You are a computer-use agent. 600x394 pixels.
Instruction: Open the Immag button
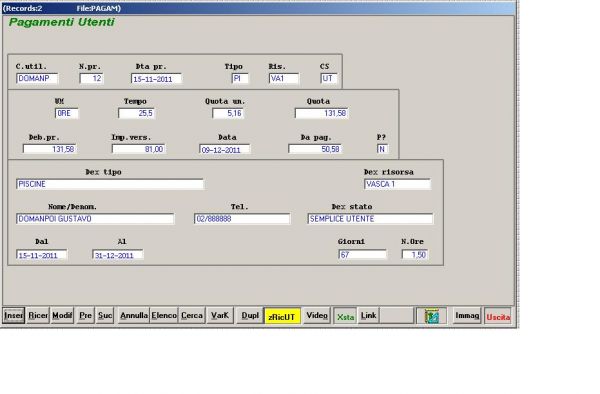[x=467, y=316]
